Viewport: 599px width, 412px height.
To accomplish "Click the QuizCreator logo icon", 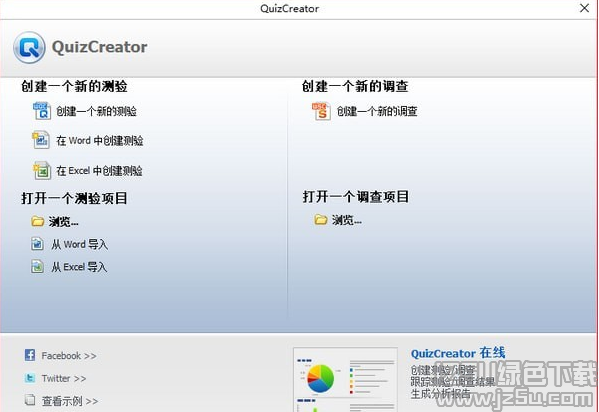I will tap(29, 47).
